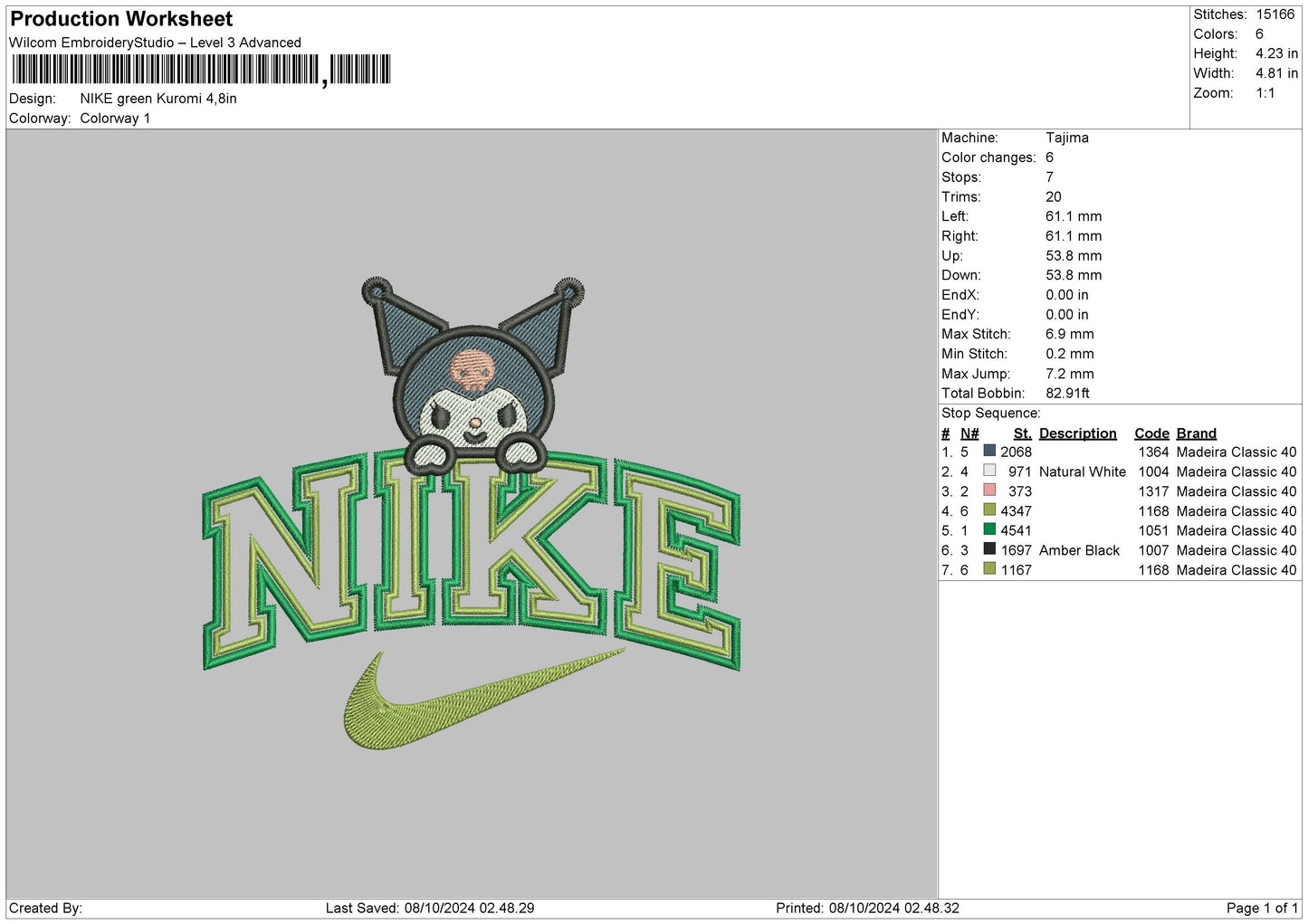The image size is (1308, 924).
Task: Click the 'EndX:' label
Action: (960, 295)
